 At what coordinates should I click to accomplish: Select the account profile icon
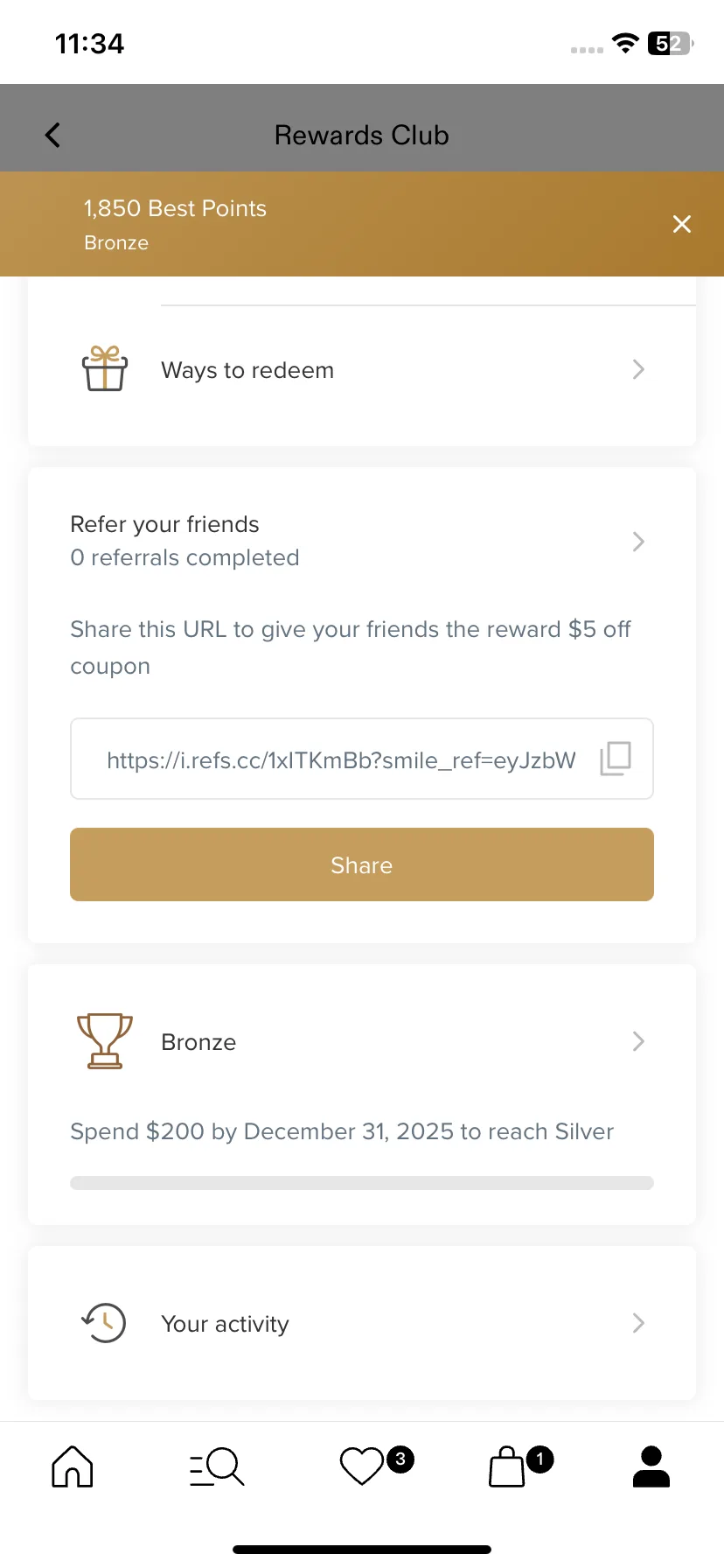[651, 1466]
